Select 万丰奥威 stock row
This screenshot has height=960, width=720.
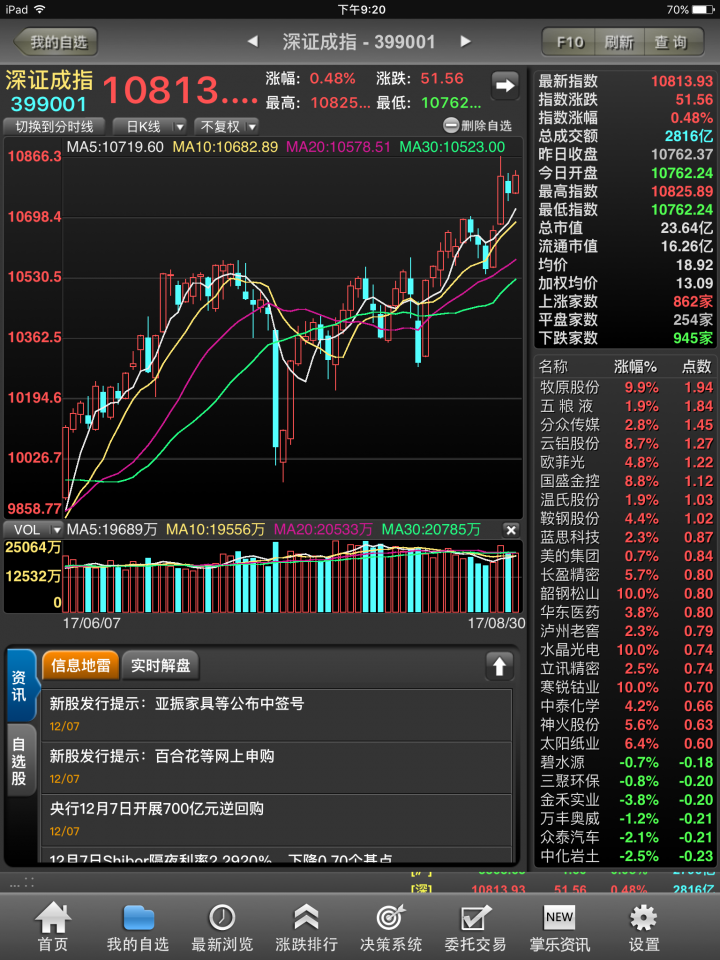626,819
